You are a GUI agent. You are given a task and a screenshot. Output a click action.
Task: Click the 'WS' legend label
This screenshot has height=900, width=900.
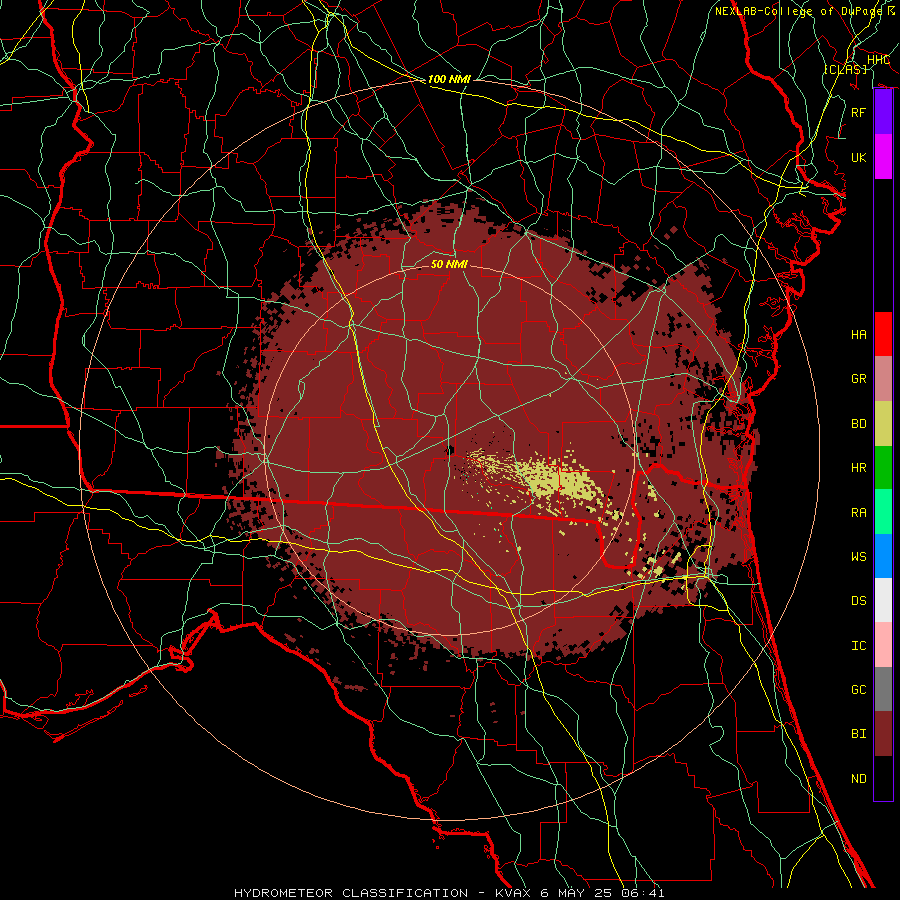[858, 556]
